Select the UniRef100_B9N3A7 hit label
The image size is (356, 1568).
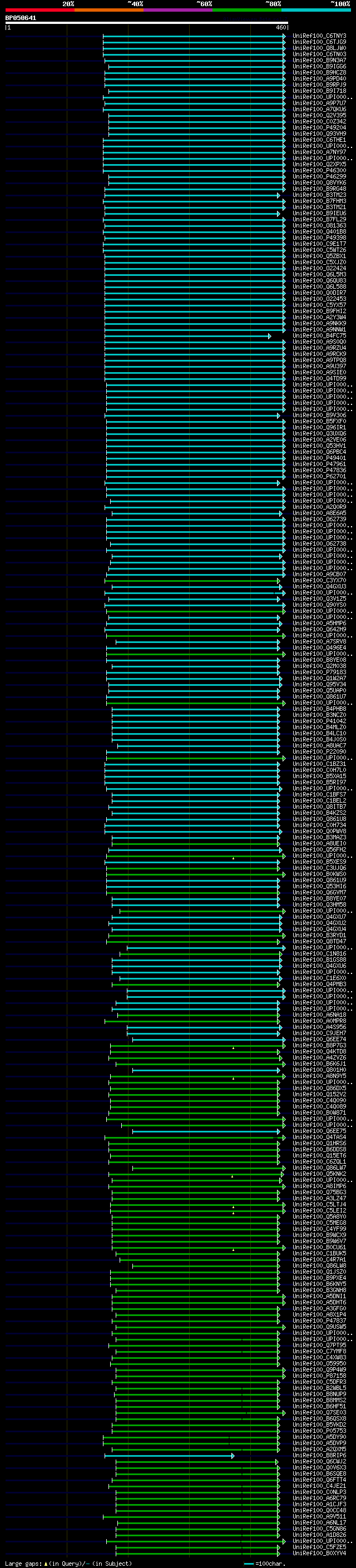[x=319, y=61]
